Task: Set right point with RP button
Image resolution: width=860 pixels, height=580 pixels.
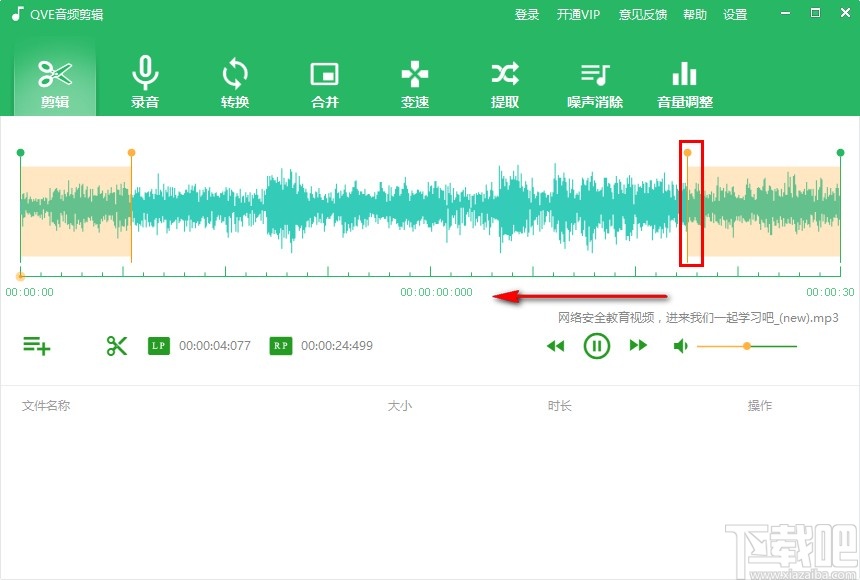Action: coord(280,346)
